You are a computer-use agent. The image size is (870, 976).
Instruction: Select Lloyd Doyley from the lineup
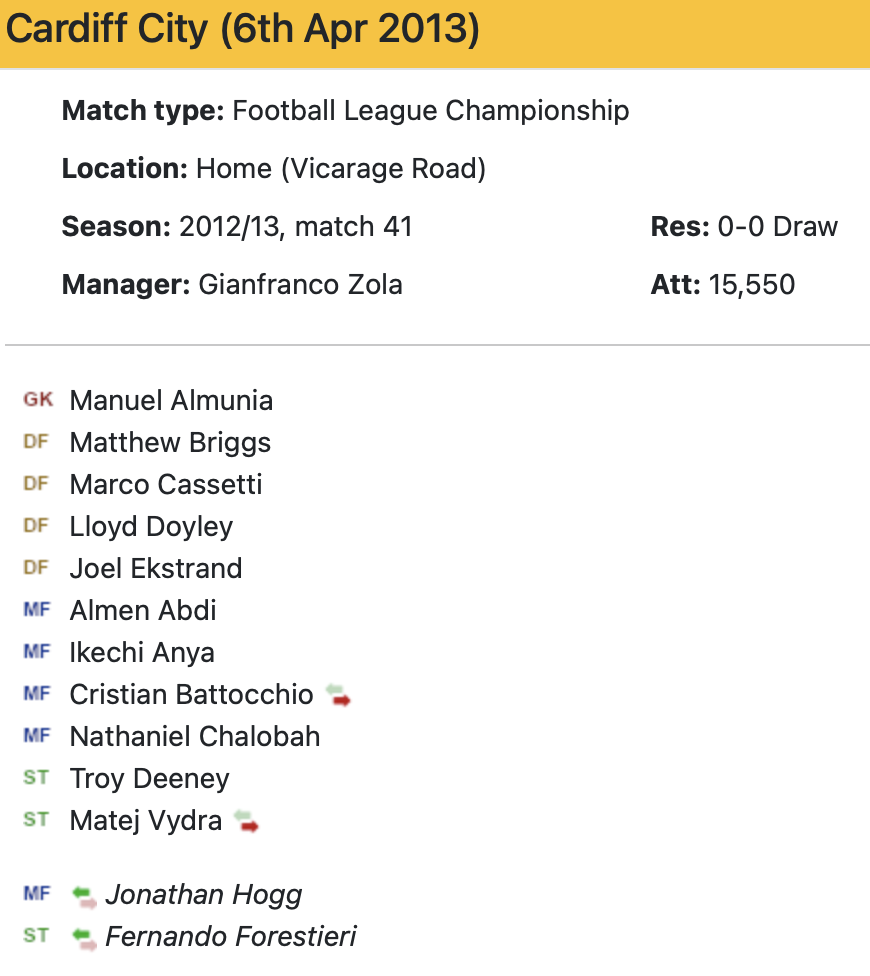(x=151, y=527)
